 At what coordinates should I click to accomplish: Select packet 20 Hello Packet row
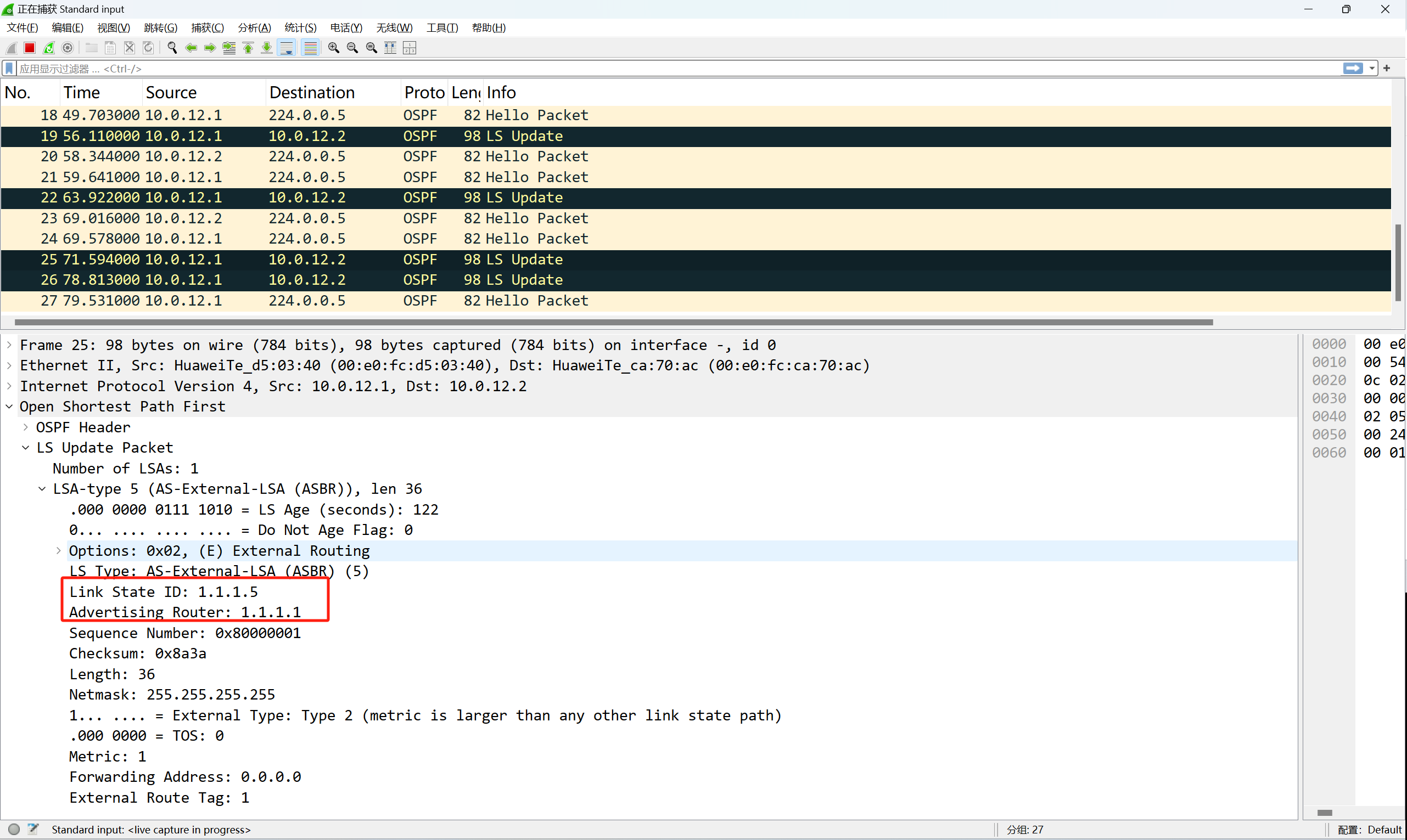coord(696,156)
